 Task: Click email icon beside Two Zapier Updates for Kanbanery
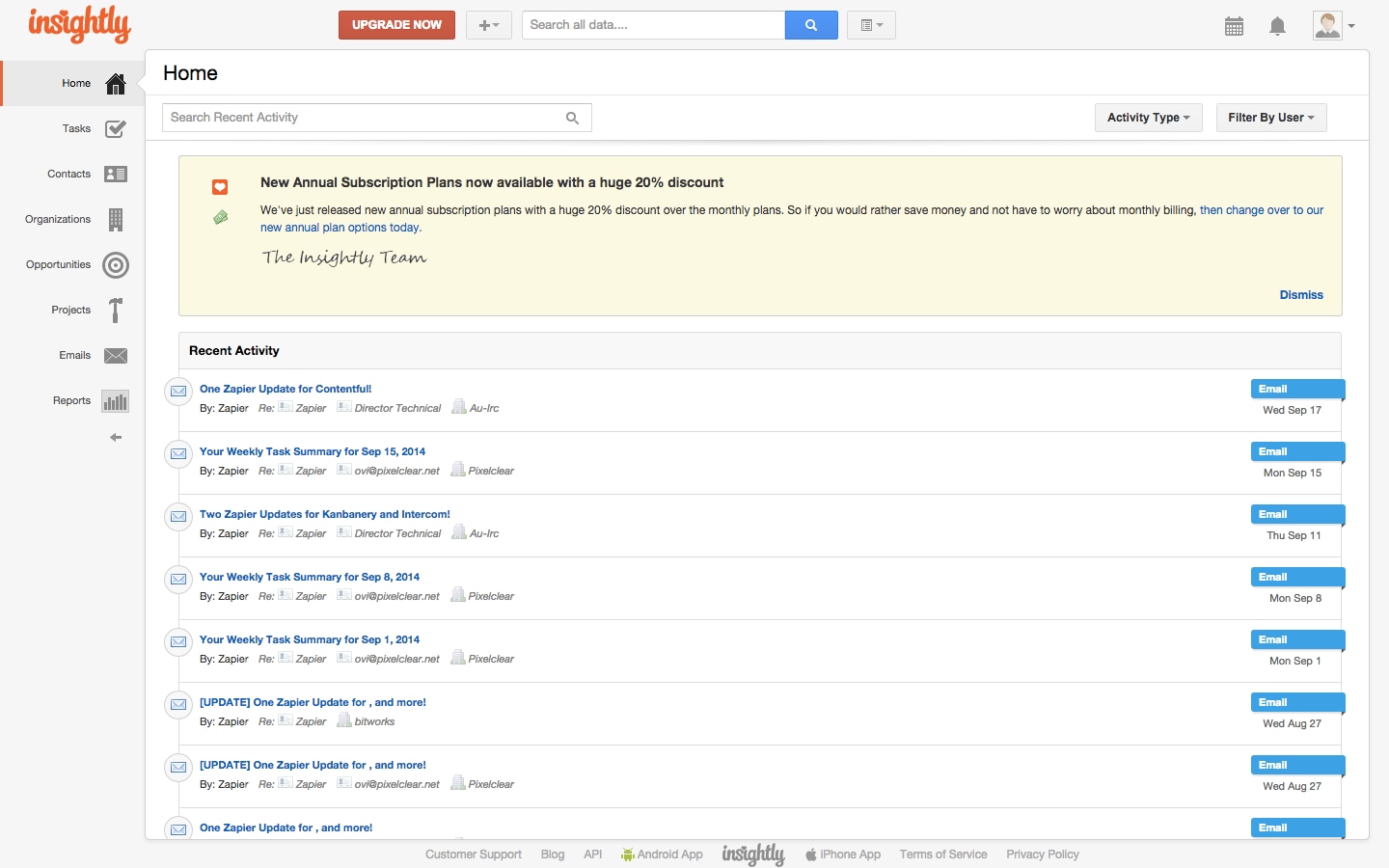pyautogui.click(x=178, y=516)
